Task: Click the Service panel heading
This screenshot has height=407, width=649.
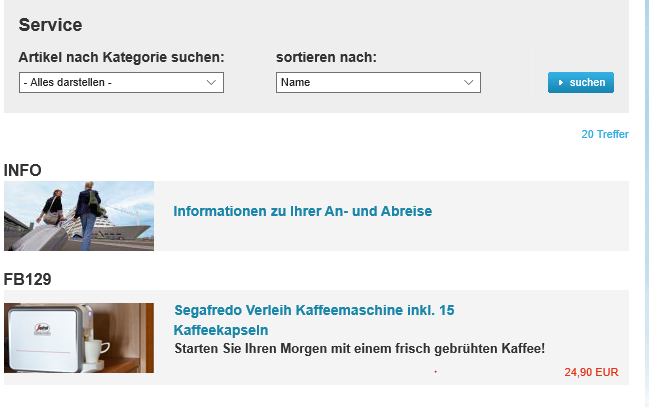Action: [x=50, y=26]
